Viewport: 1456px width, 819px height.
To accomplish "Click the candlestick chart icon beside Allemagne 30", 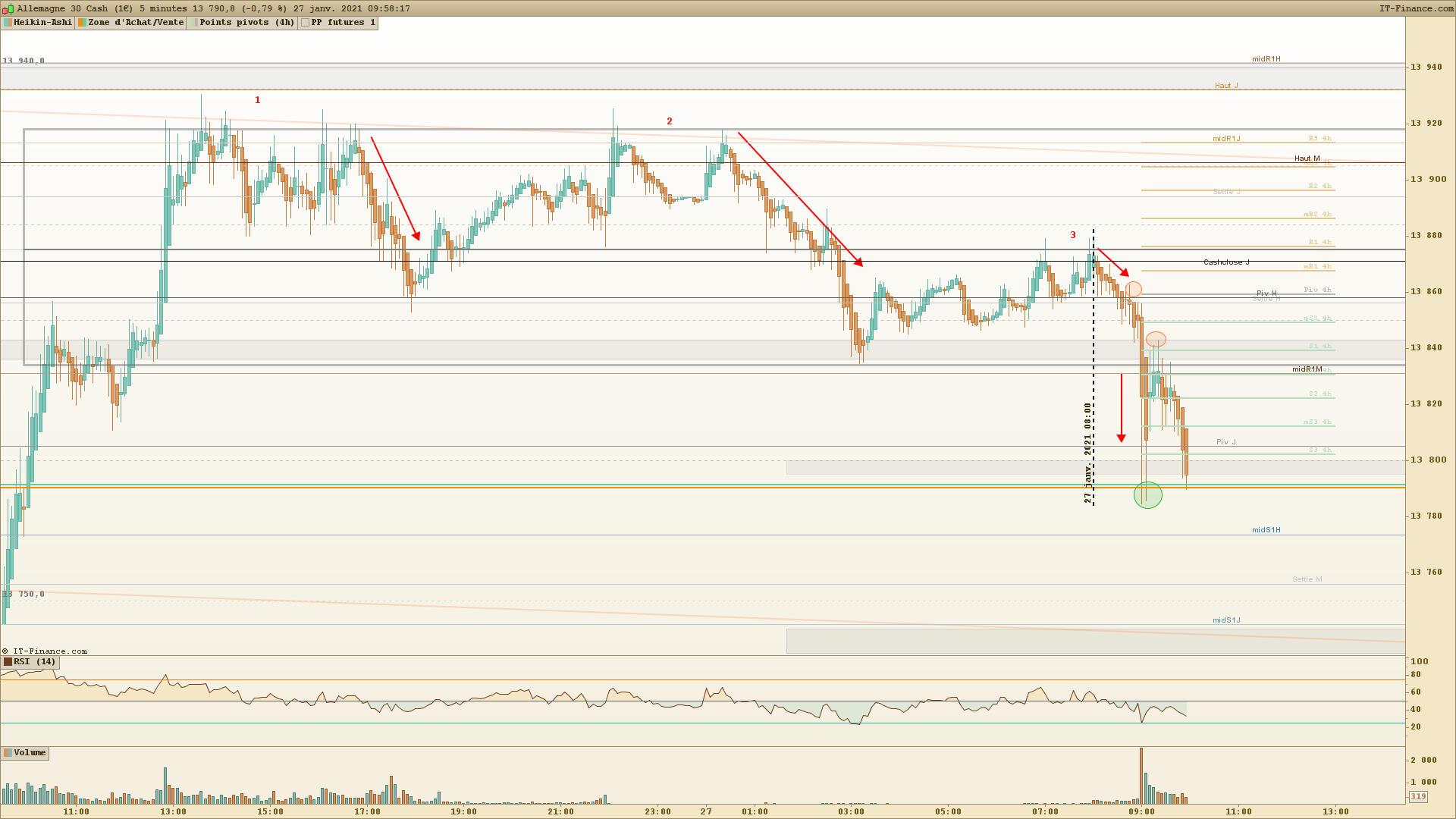I will pyautogui.click(x=9, y=8).
